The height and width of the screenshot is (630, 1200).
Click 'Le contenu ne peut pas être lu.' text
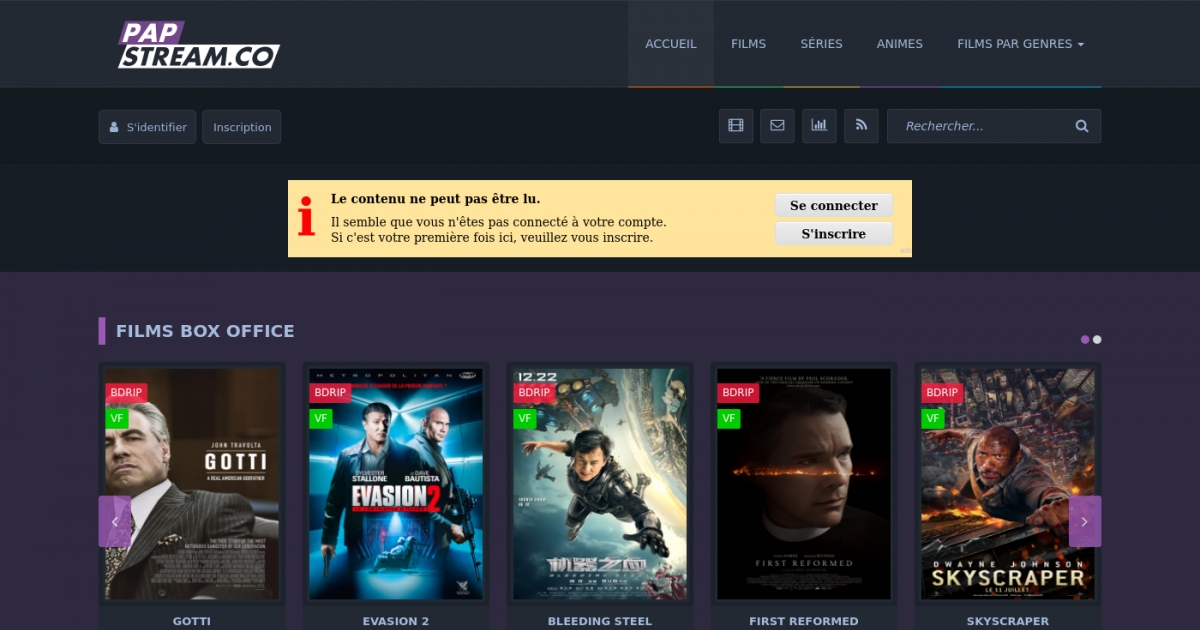pos(435,199)
